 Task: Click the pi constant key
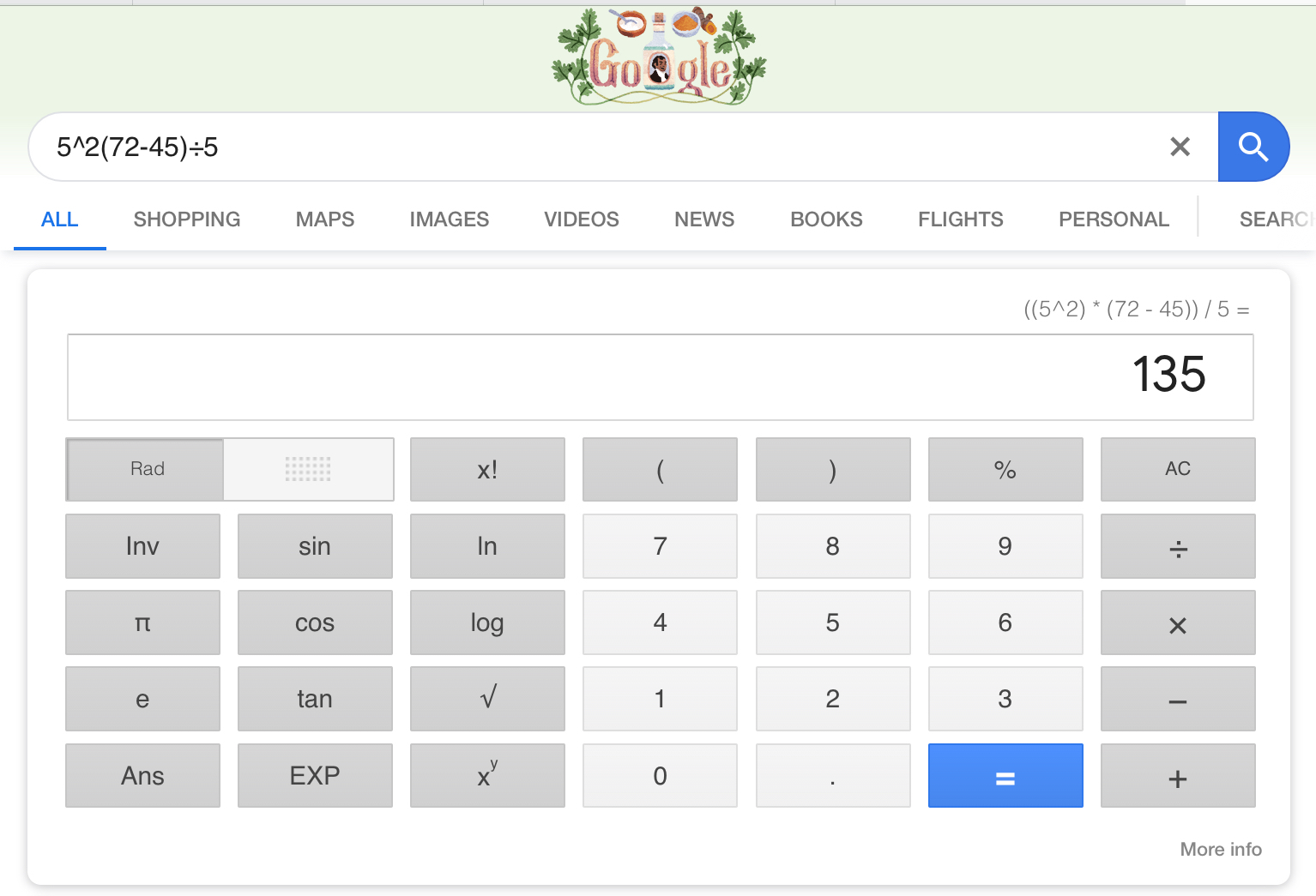pyautogui.click(x=142, y=622)
